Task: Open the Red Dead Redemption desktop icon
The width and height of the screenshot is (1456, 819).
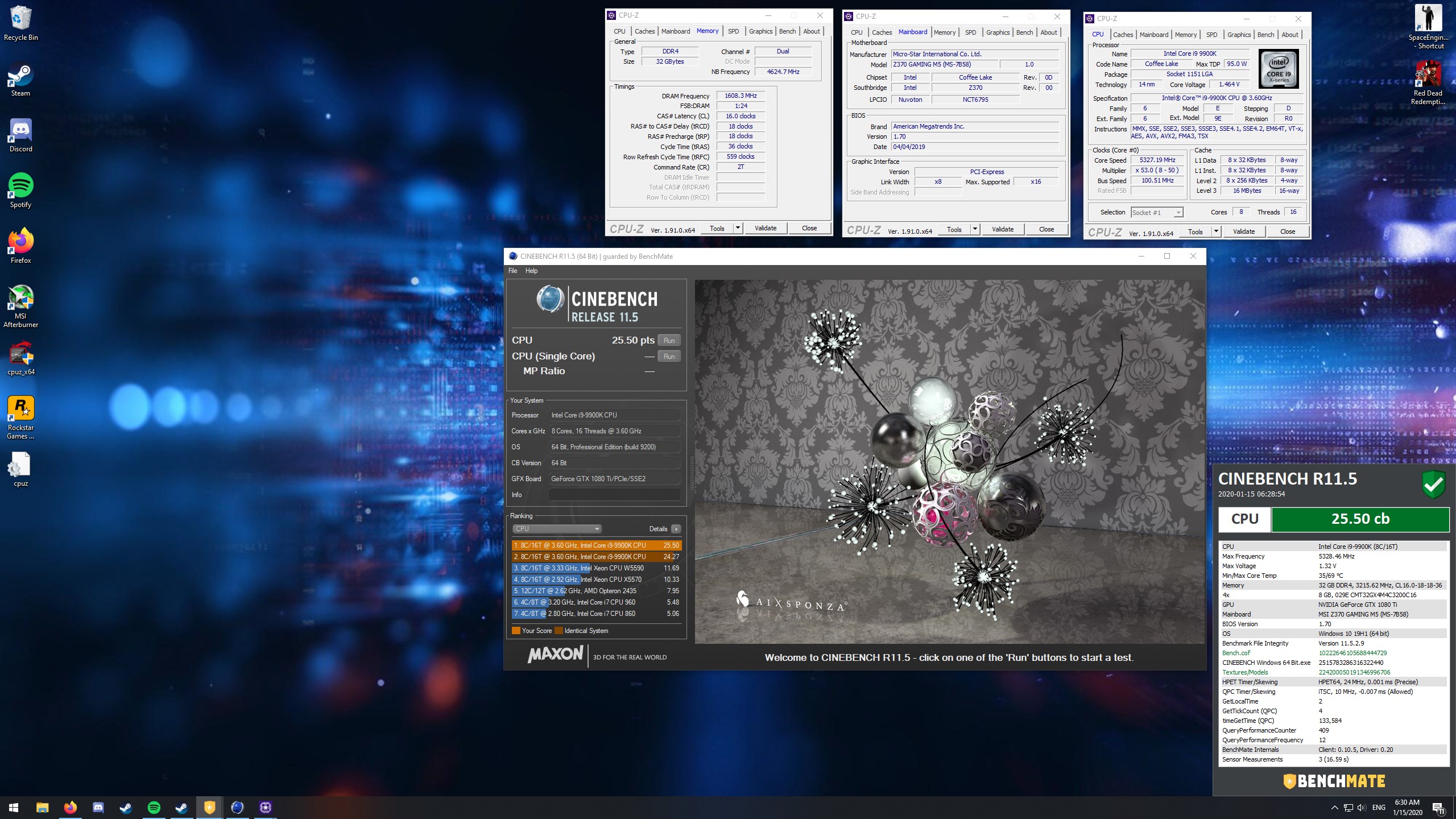Action: [1429, 82]
